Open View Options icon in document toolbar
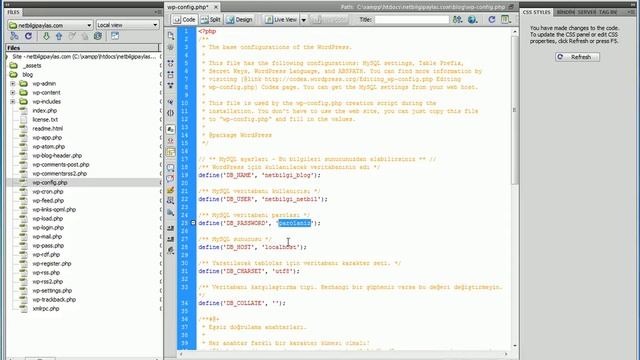This screenshot has width=640, height=360. coord(506,20)
